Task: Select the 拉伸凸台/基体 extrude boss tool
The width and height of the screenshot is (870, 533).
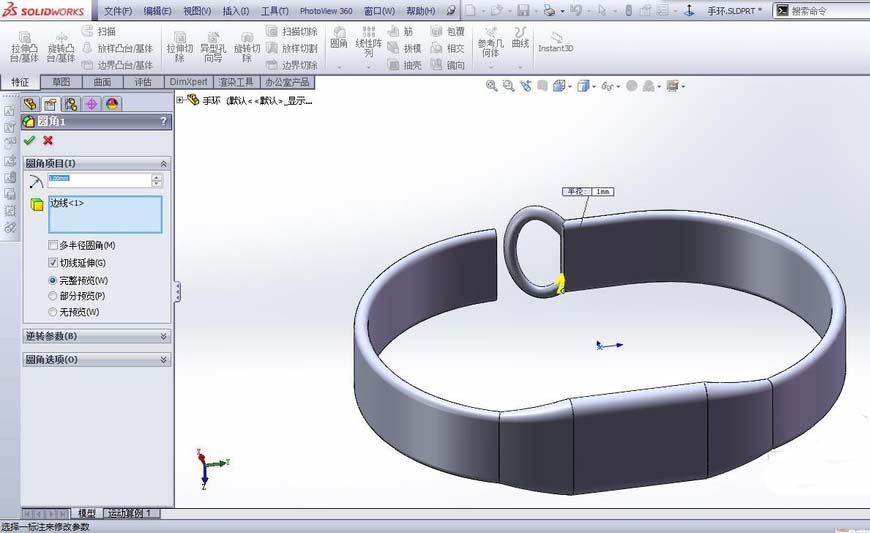Action: coord(26,47)
